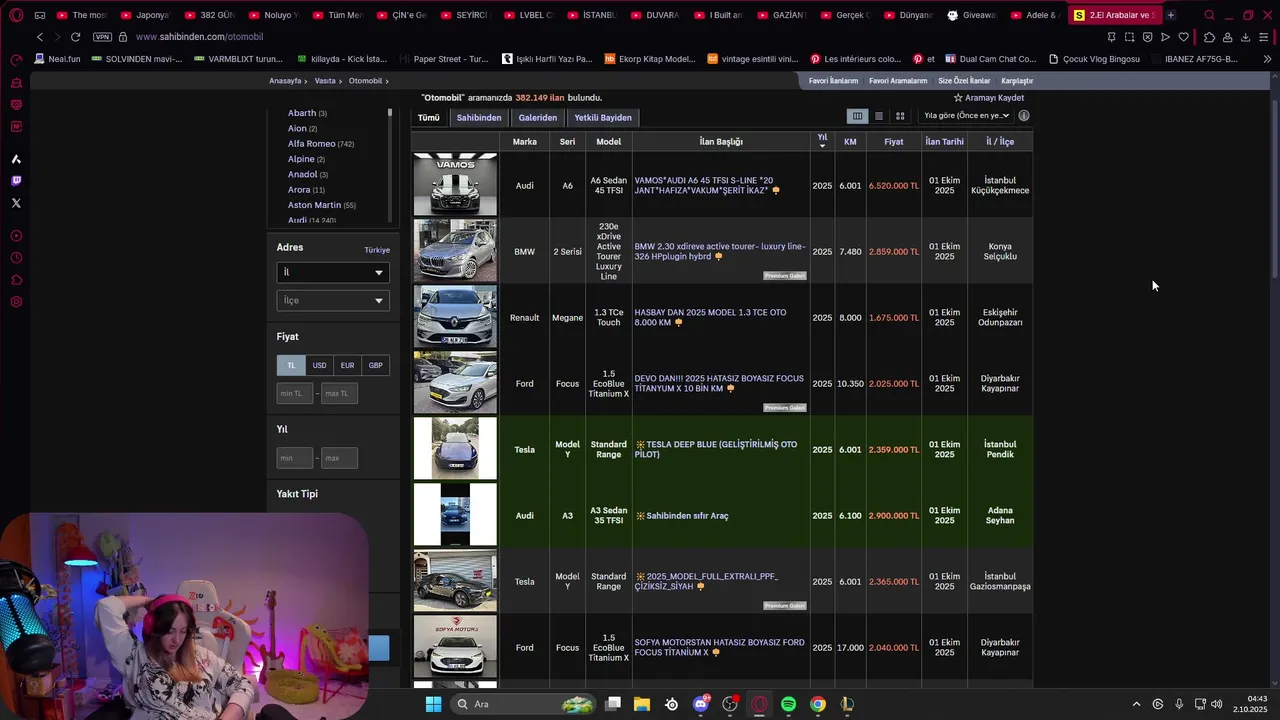
Task: Bookmark the page with the heart icon
Action: tap(1183, 37)
